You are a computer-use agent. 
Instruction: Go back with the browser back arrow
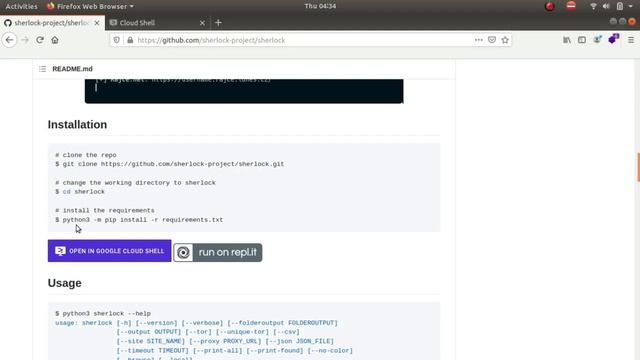pos(9,40)
